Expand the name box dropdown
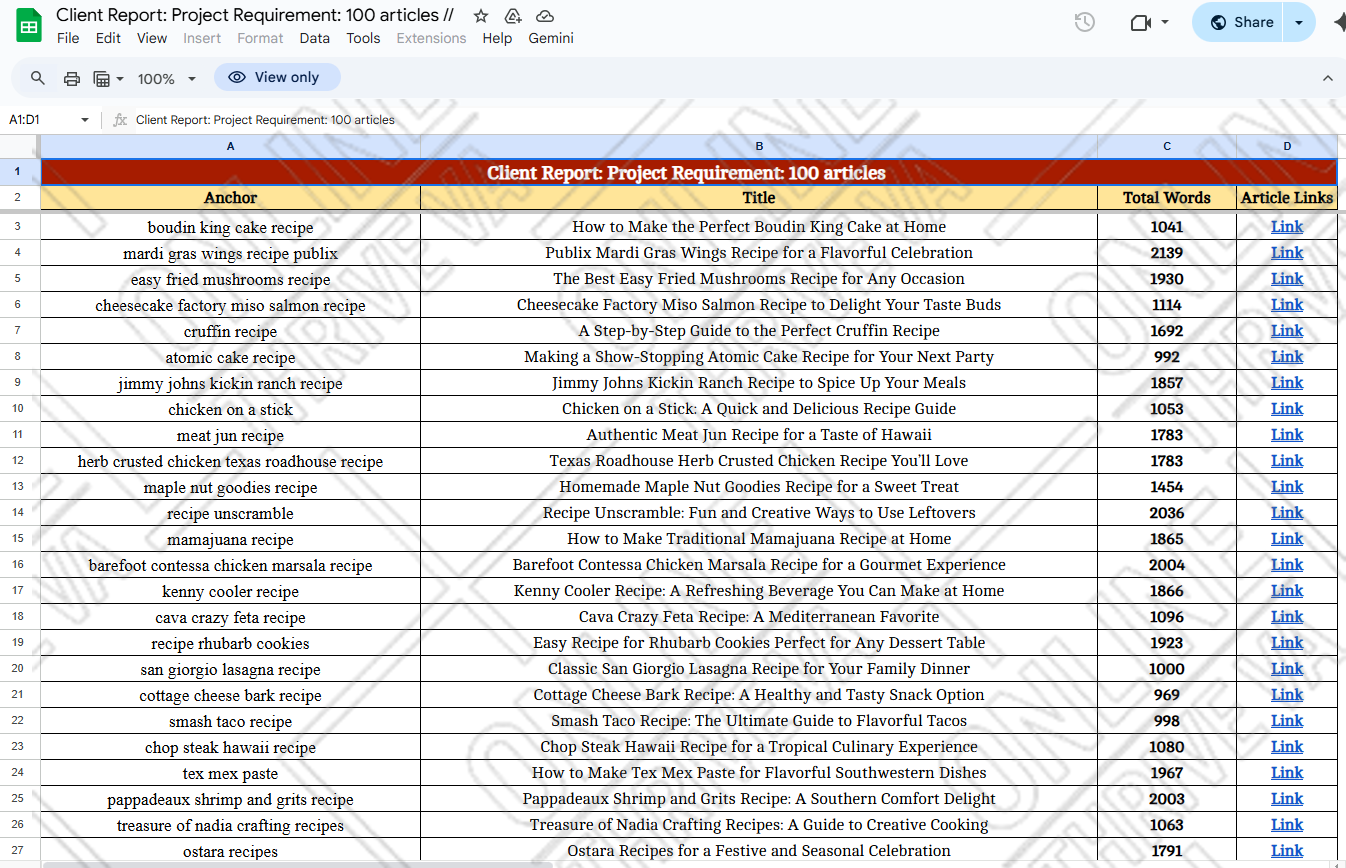The width and height of the screenshot is (1346, 868). coord(84,118)
